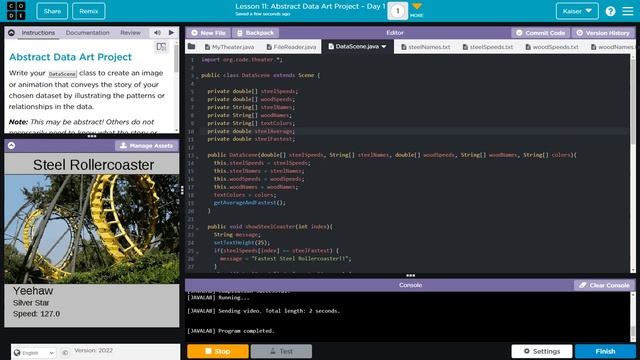This screenshot has height=360, width=640.
Task: Expand the MORE lesson dropdown arrow
Action: coord(416,7)
